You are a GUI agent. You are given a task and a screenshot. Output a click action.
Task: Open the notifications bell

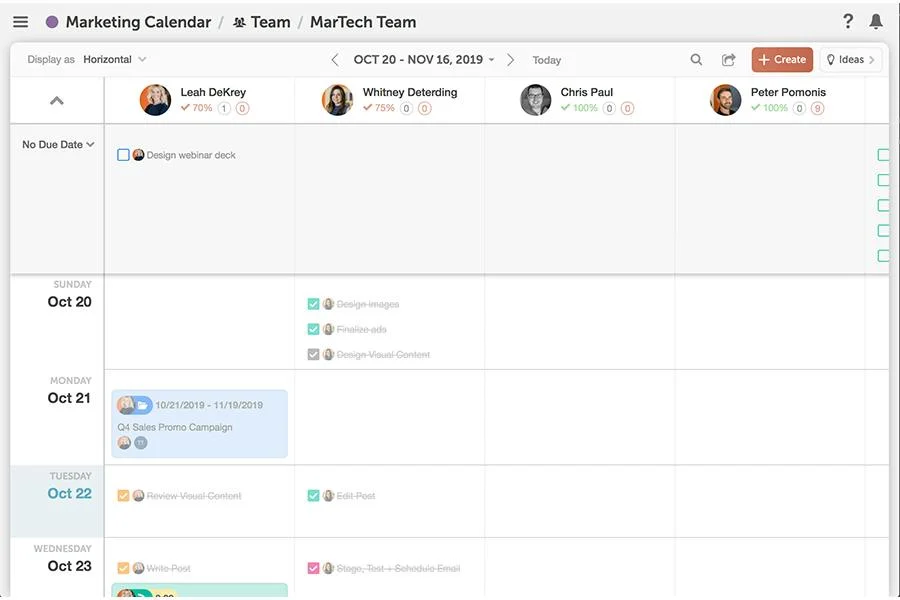click(x=876, y=21)
